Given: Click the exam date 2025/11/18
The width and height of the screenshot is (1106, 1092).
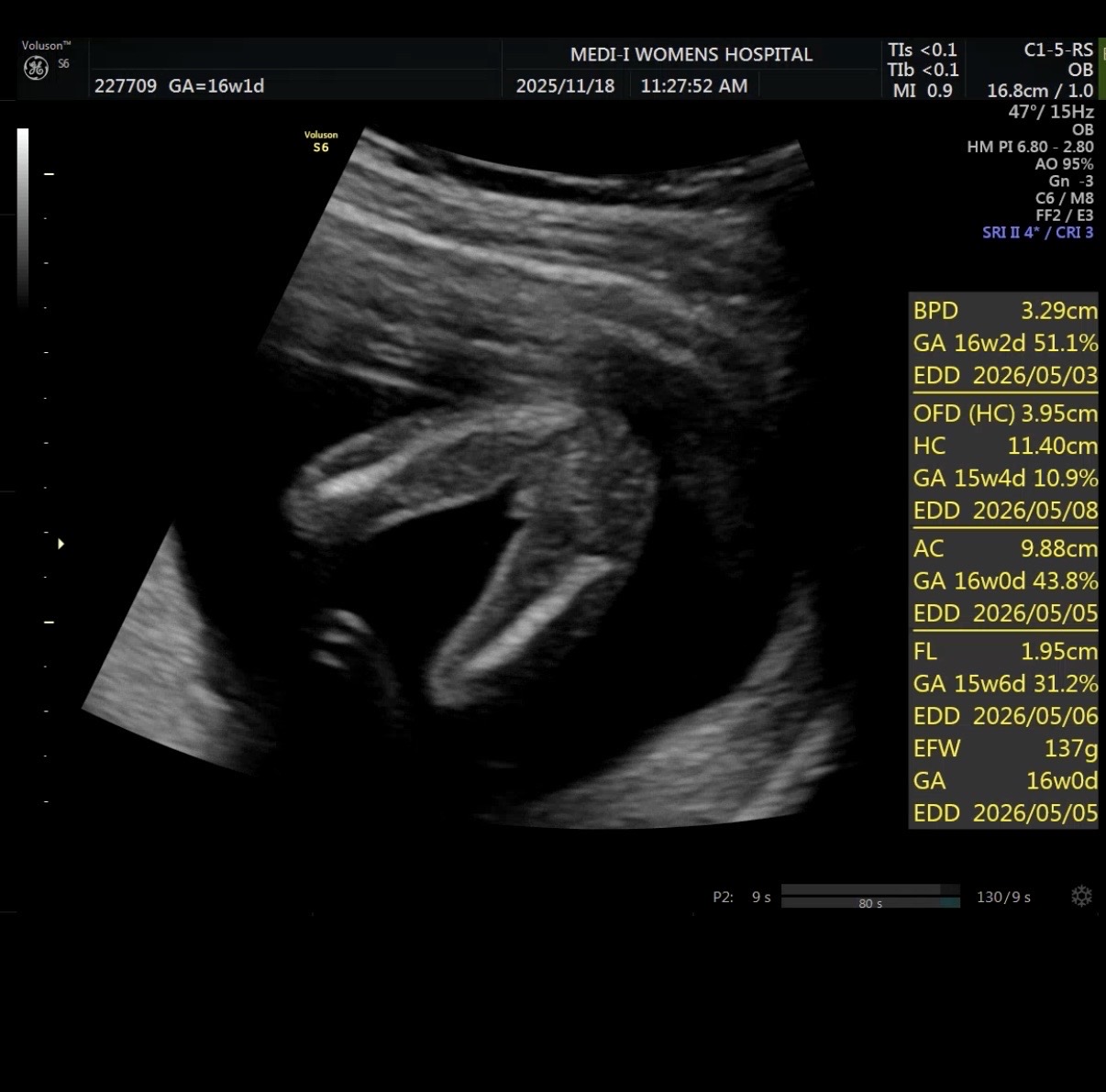Looking at the screenshot, I should (565, 86).
